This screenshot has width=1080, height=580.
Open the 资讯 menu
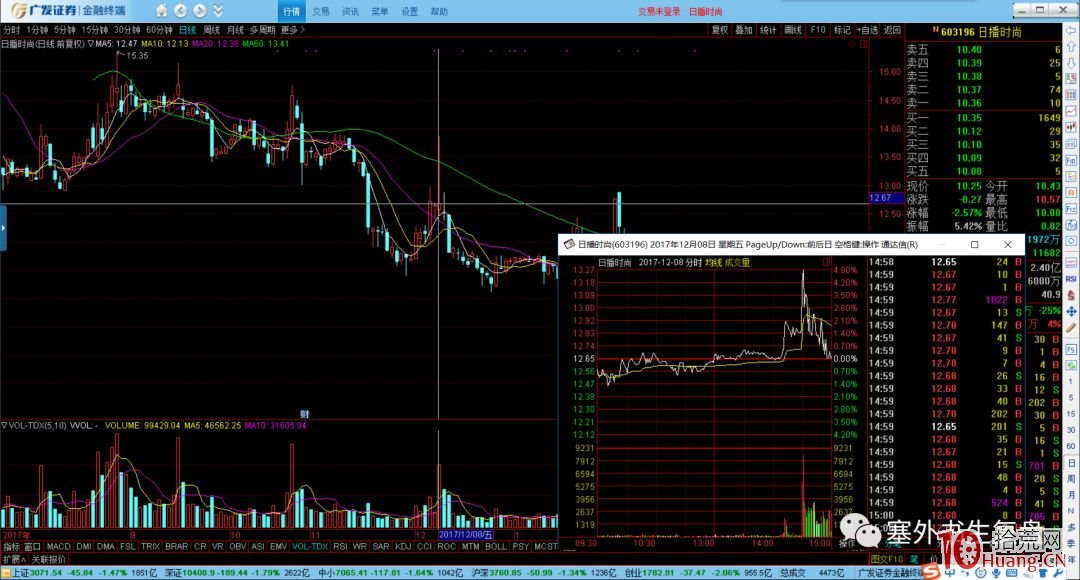coord(351,12)
